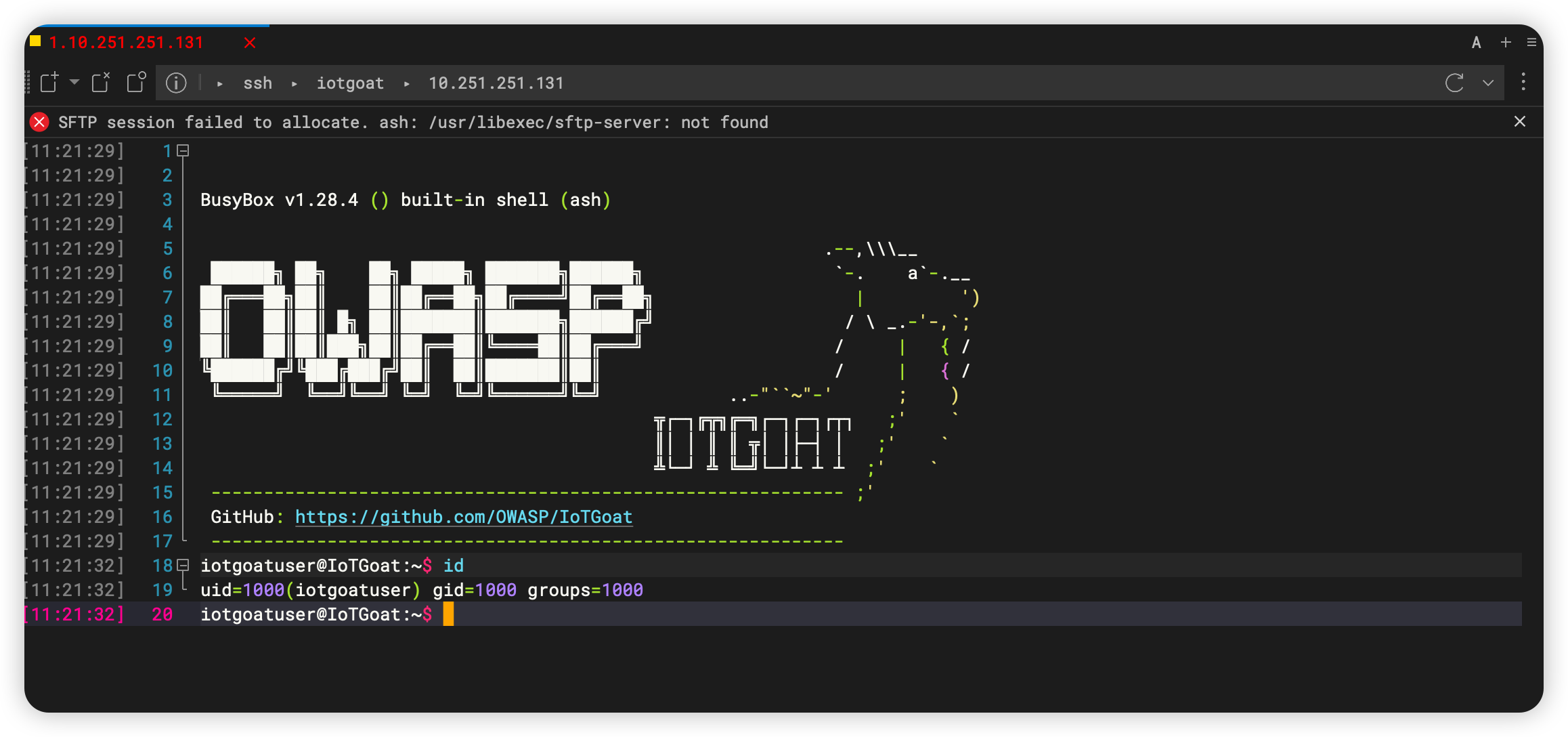Select the 1.10.251.251.131 session tab

[127, 43]
